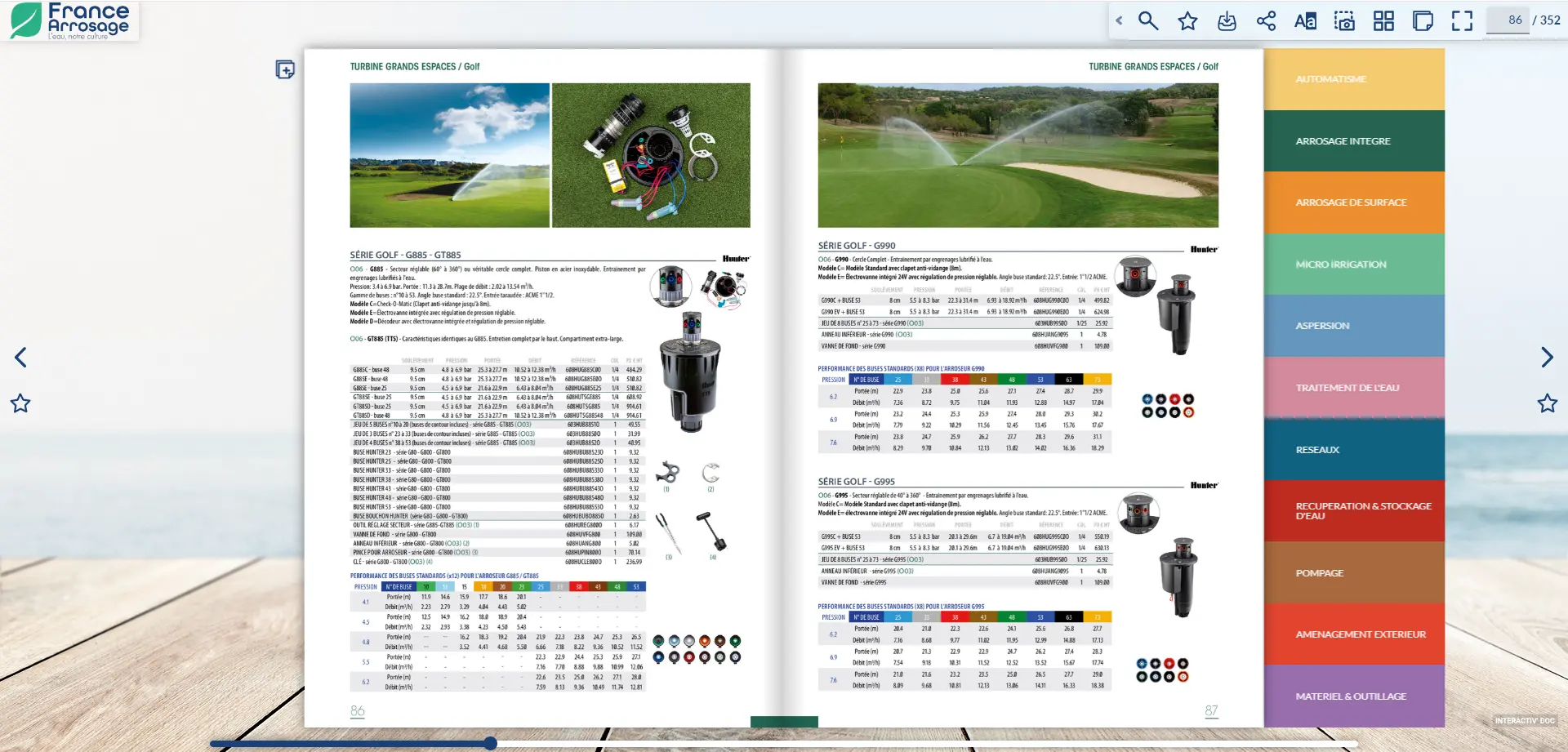Show the page thumbnails grid view
Viewport: 1568px width, 752px height.
(1383, 21)
